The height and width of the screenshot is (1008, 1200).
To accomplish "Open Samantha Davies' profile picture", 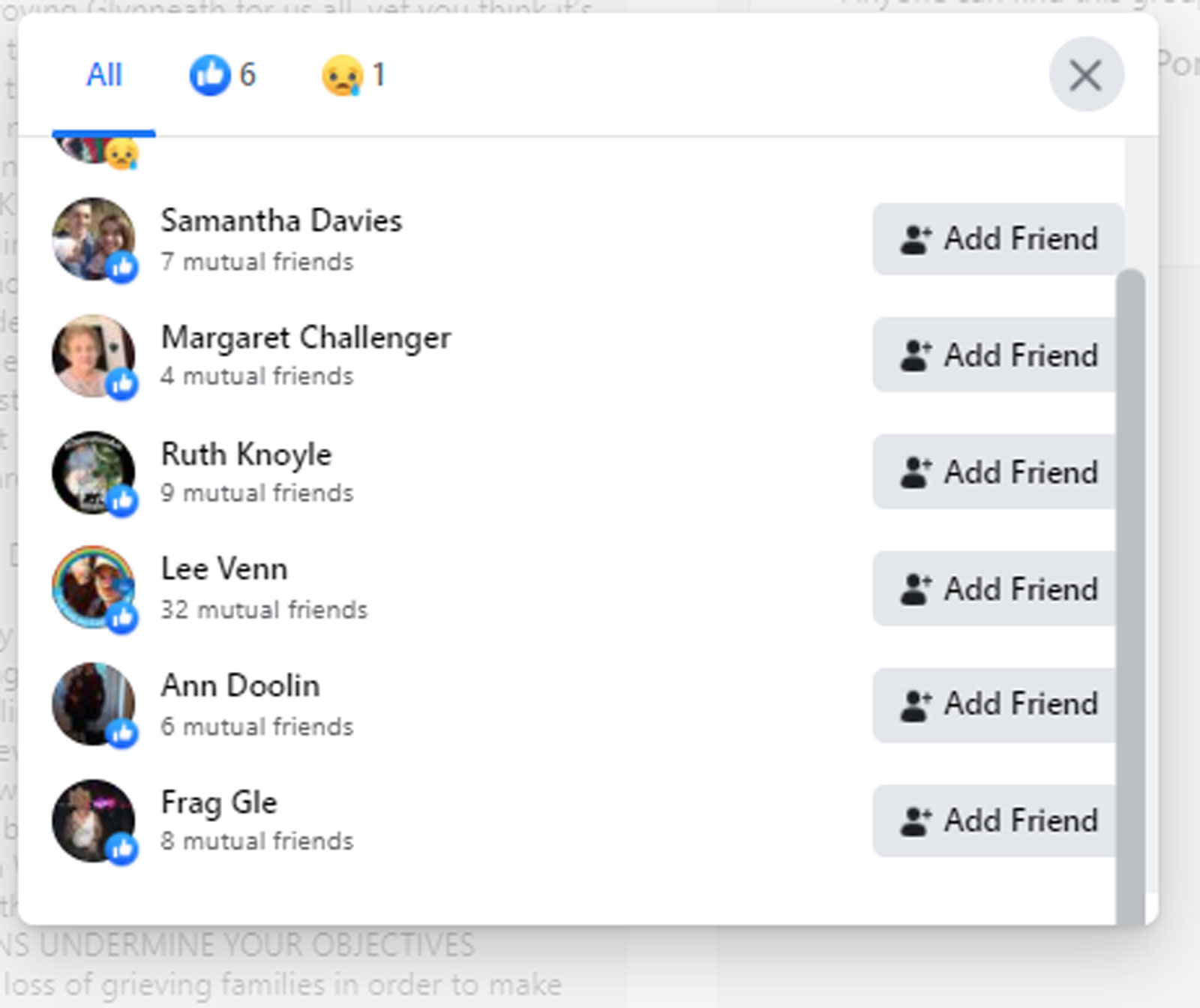I will (93, 238).
